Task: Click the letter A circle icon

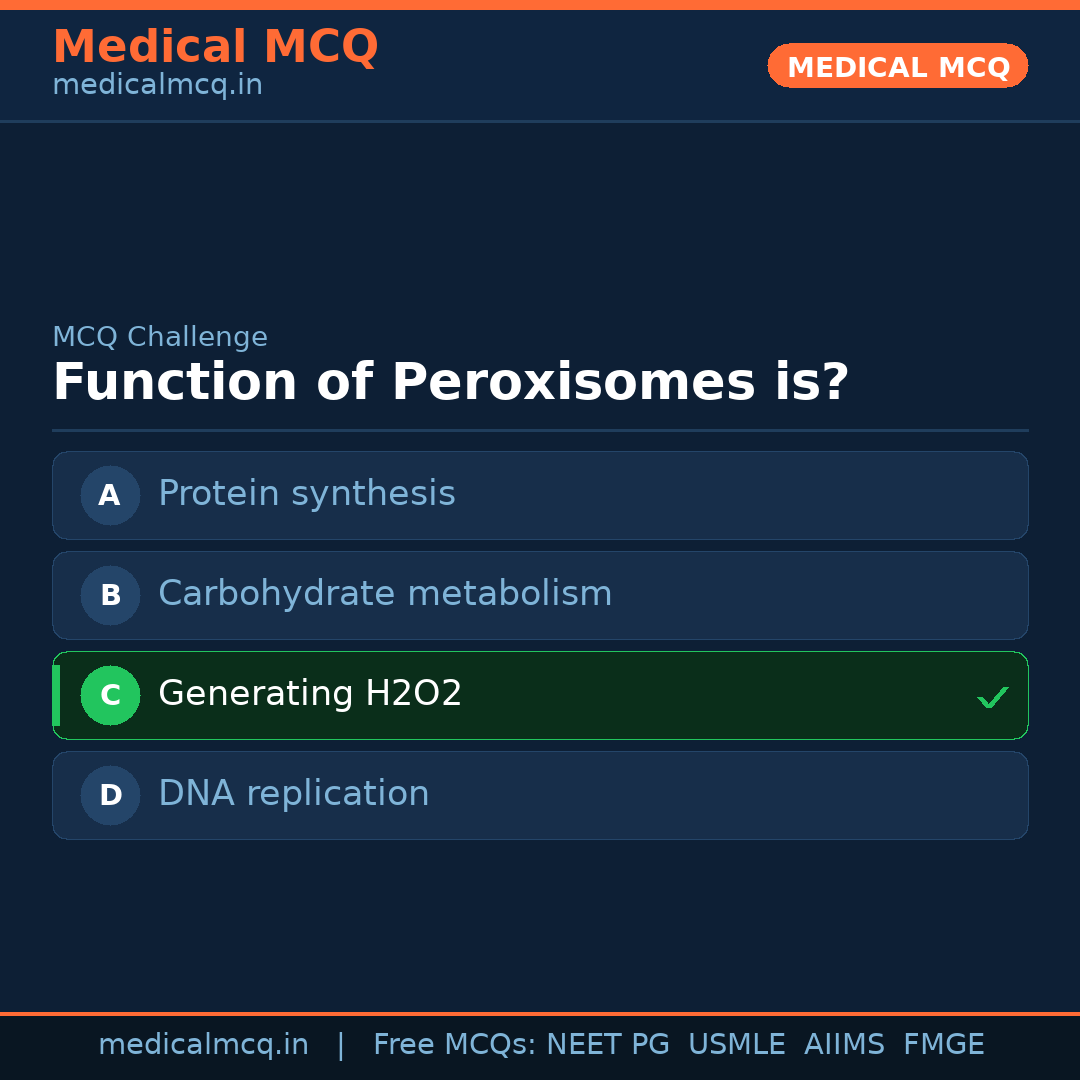Action: 110,495
